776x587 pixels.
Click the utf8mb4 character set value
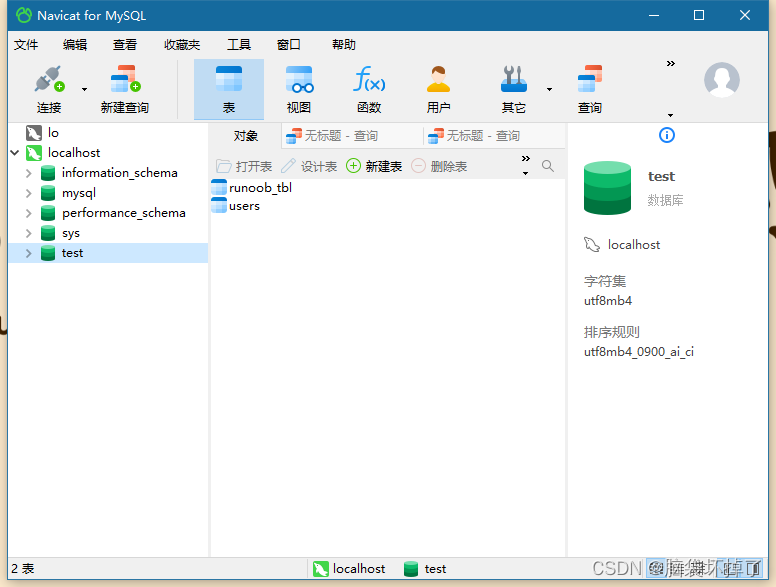pos(608,301)
